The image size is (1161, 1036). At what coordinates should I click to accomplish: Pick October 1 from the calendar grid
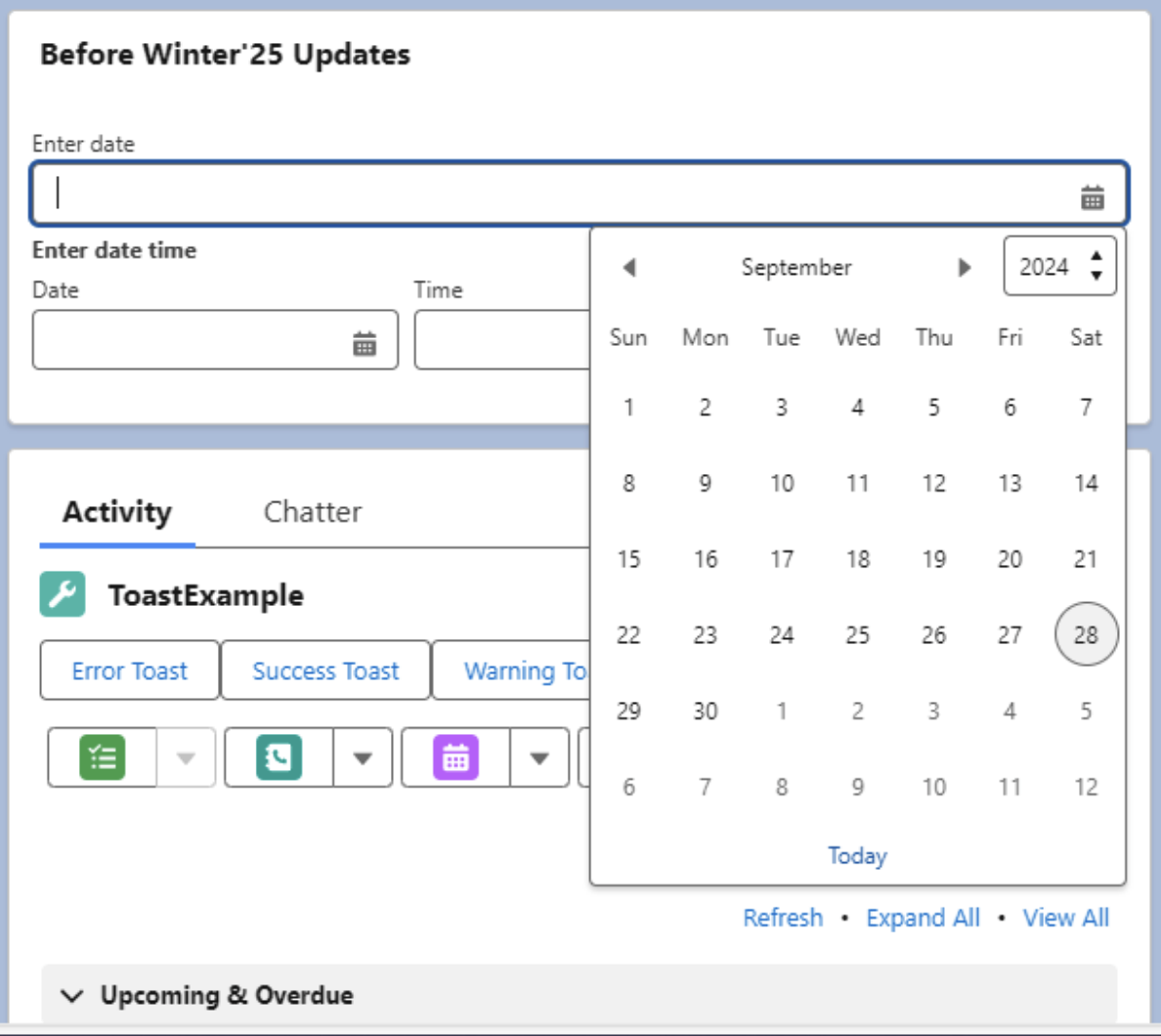781,711
